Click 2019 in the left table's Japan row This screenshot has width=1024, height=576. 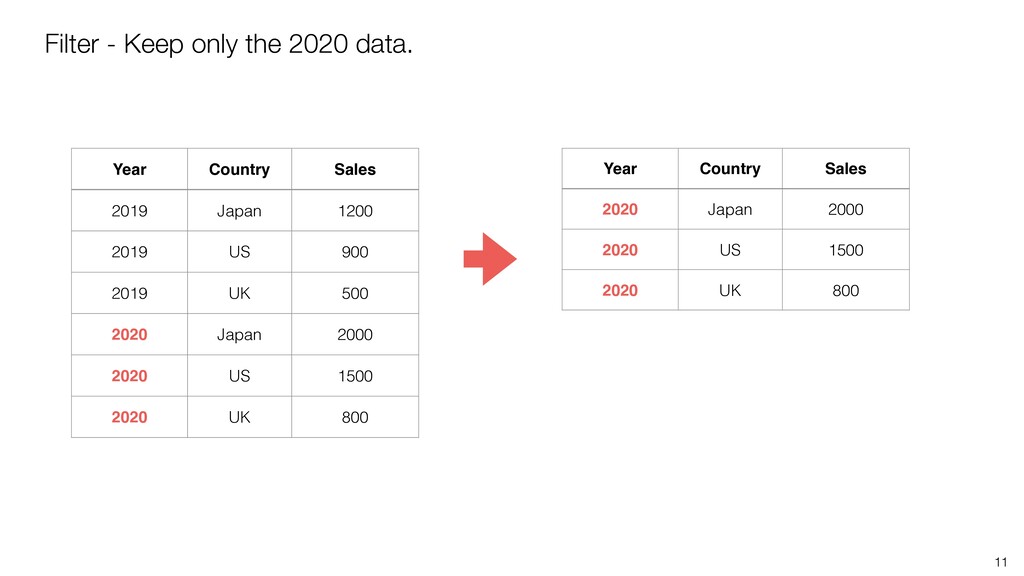[x=129, y=211]
